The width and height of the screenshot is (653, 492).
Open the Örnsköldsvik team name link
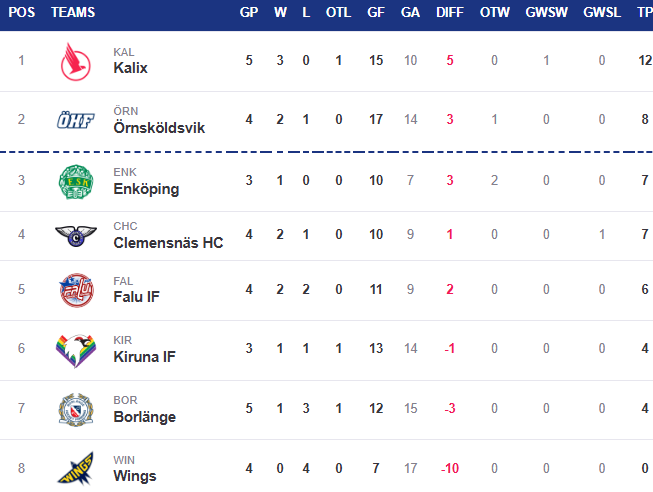click(x=159, y=127)
